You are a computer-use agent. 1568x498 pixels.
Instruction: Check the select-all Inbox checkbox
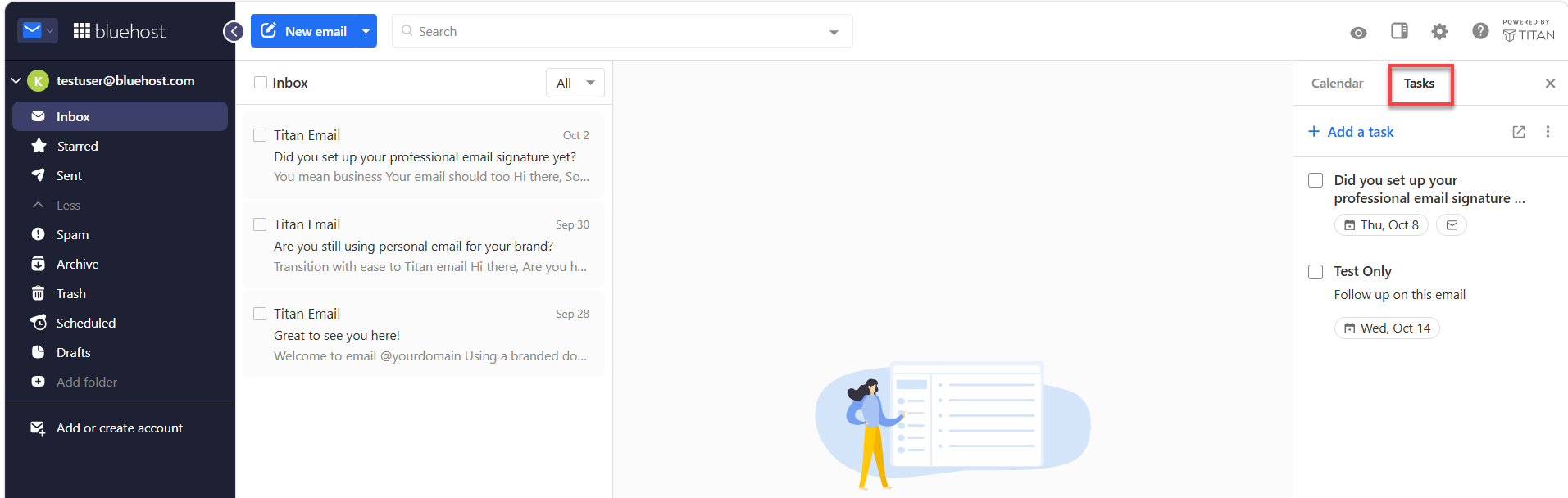(x=261, y=83)
